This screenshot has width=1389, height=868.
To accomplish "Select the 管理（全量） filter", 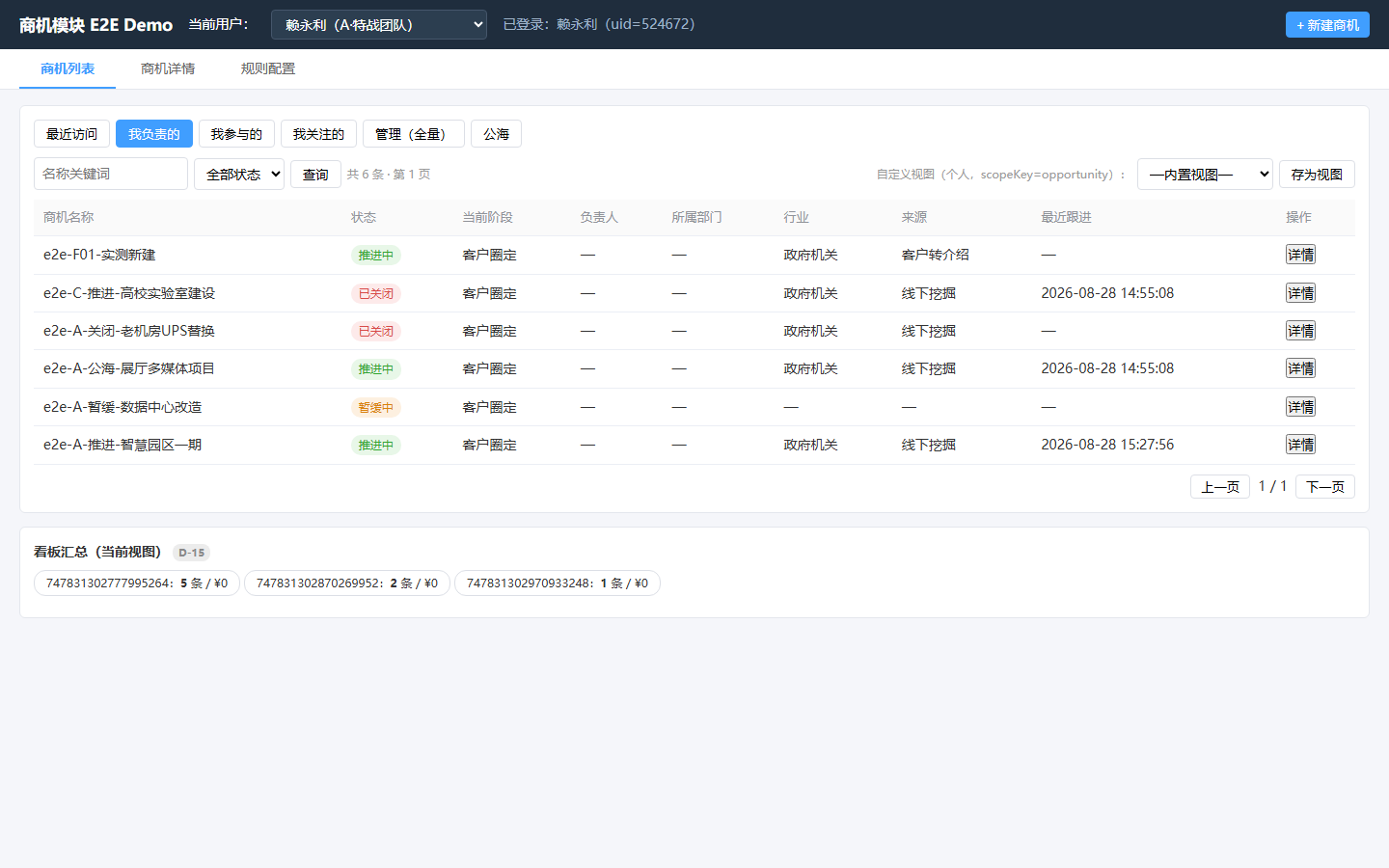I will coord(414,134).
